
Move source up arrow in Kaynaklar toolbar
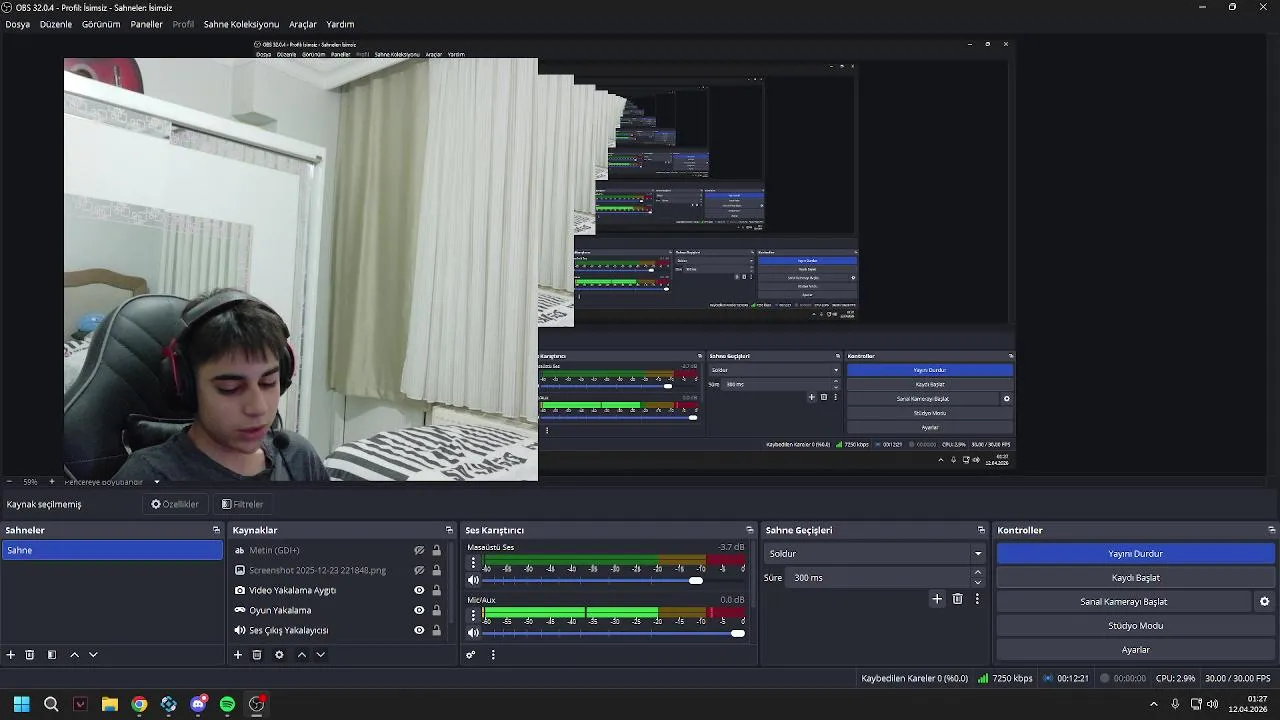[302, 655]
